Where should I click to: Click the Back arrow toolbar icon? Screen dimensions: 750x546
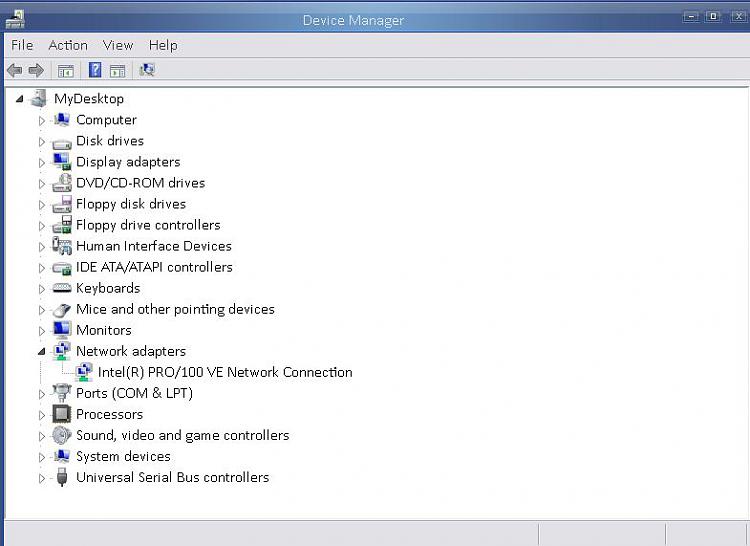[x=14, y=71]
